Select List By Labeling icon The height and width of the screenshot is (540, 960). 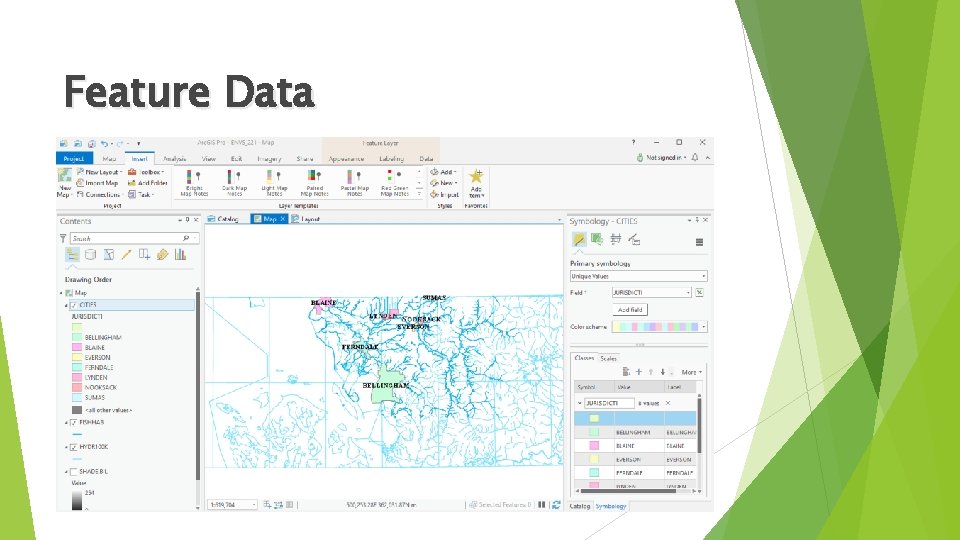coord(162,255)
